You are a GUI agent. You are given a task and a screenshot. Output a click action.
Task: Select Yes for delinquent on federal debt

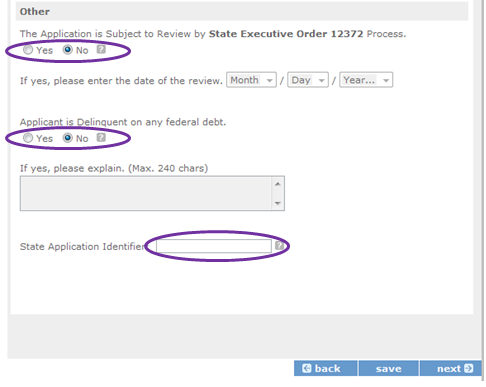point(28,138)
